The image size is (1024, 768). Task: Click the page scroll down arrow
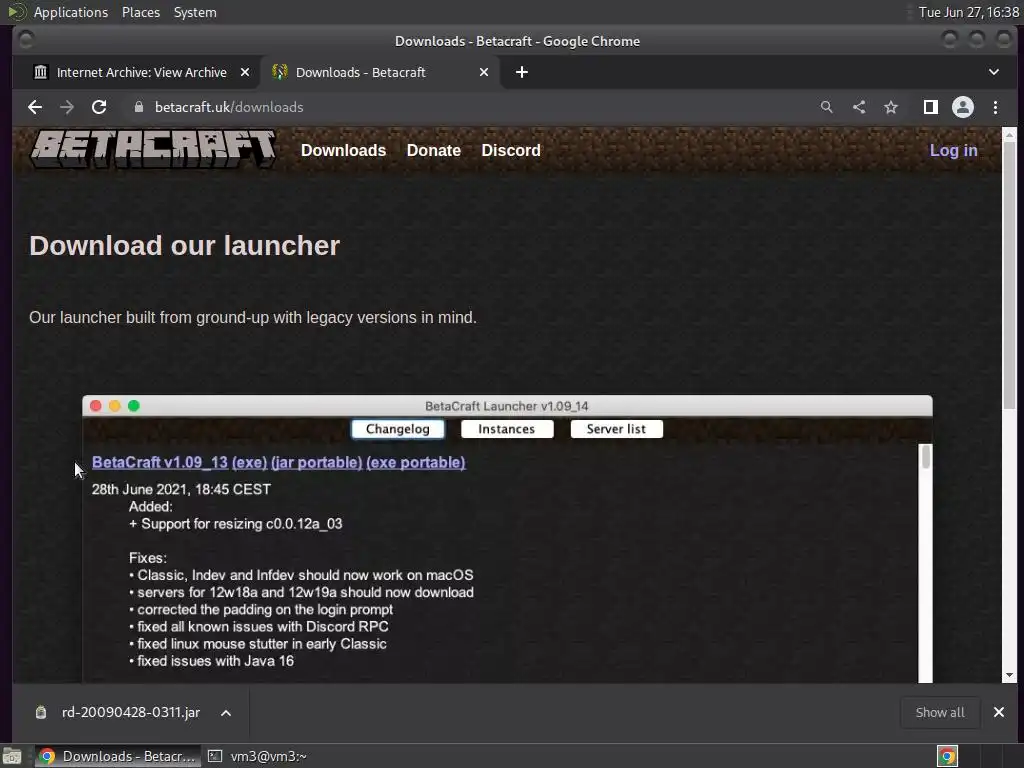click(x=1010, y=675)
